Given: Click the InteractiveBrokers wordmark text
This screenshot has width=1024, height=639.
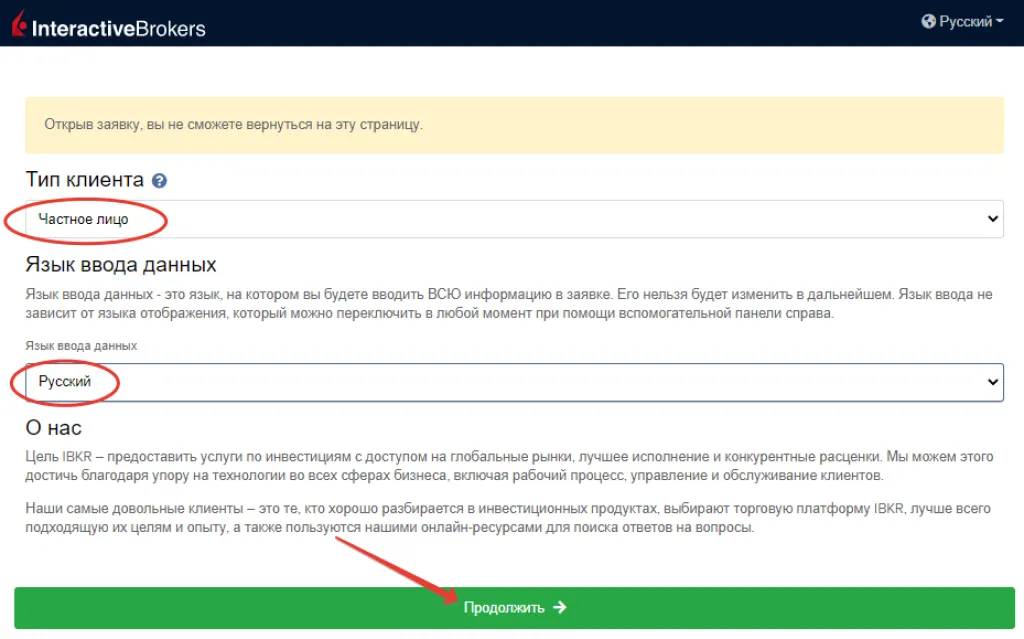Looking at the screenshot, I should [118, 28].
